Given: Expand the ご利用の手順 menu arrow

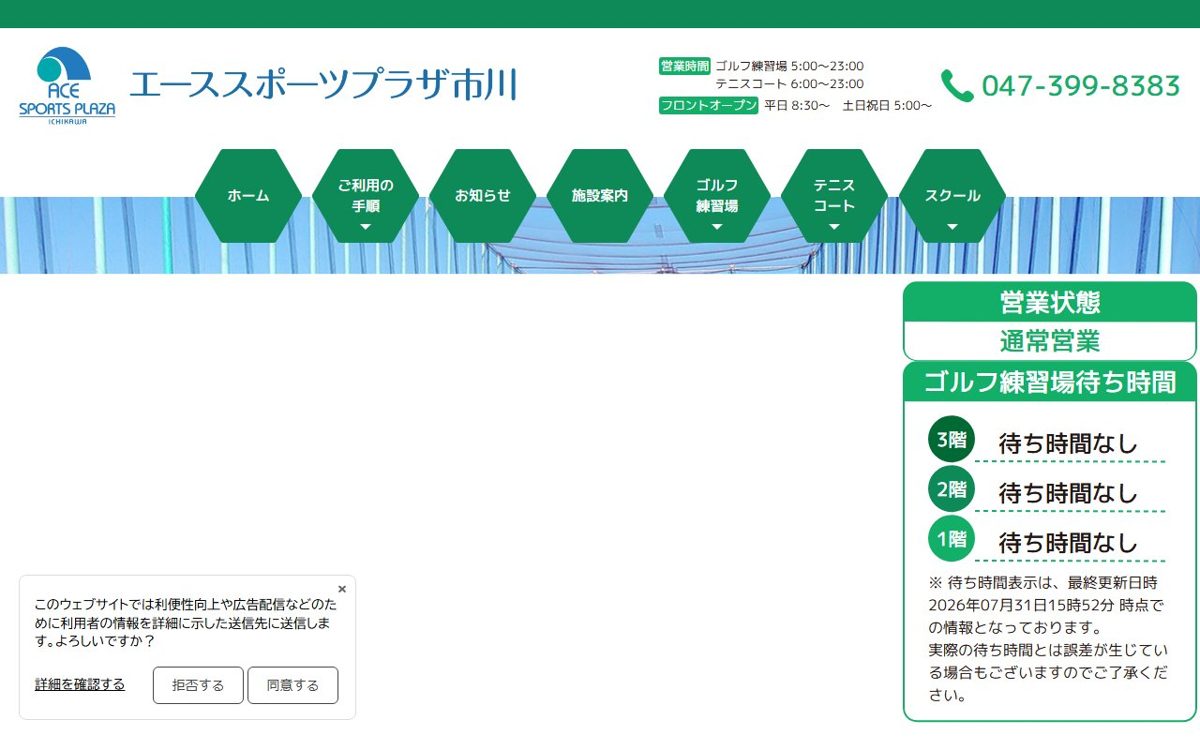Looking at the screenshot, I should point(365,227).
